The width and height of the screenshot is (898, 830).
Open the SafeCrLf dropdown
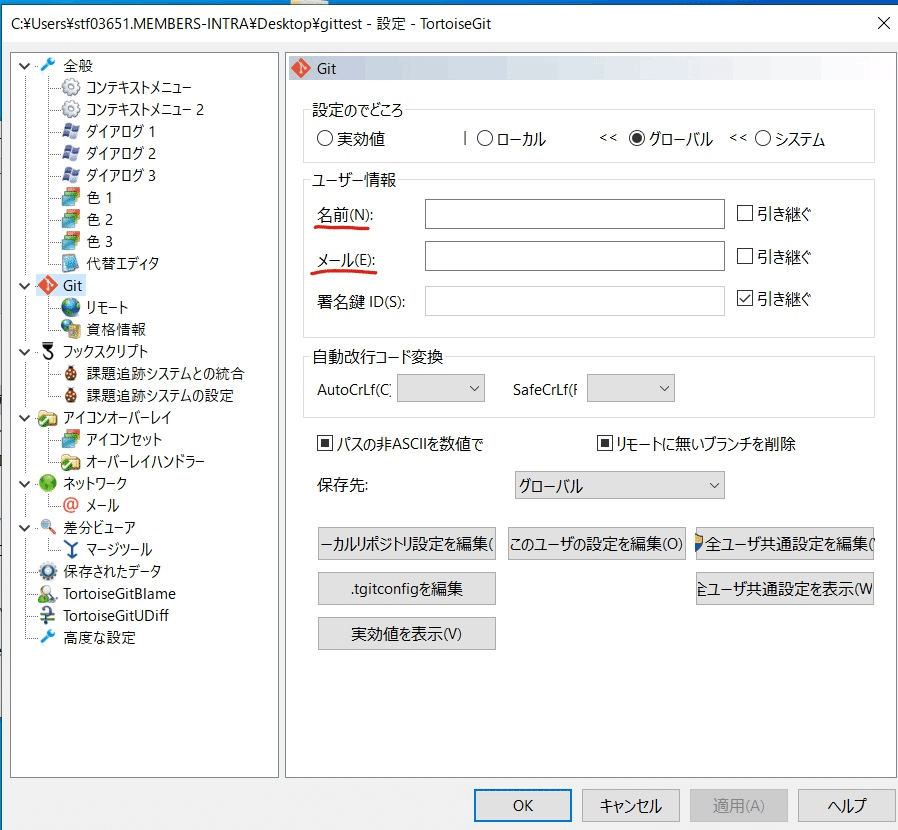(x=631, y=388)
